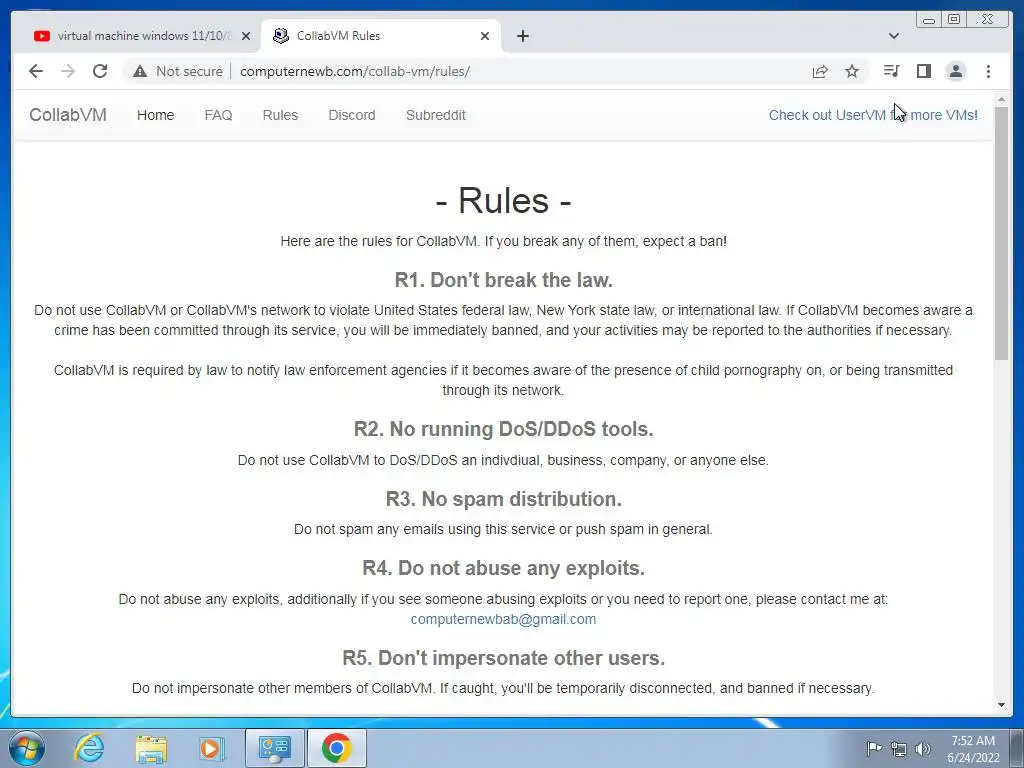Click the Chrome taskbar icon
The height and width of the screenshot is (768, 1024).
tap(336, 748)
